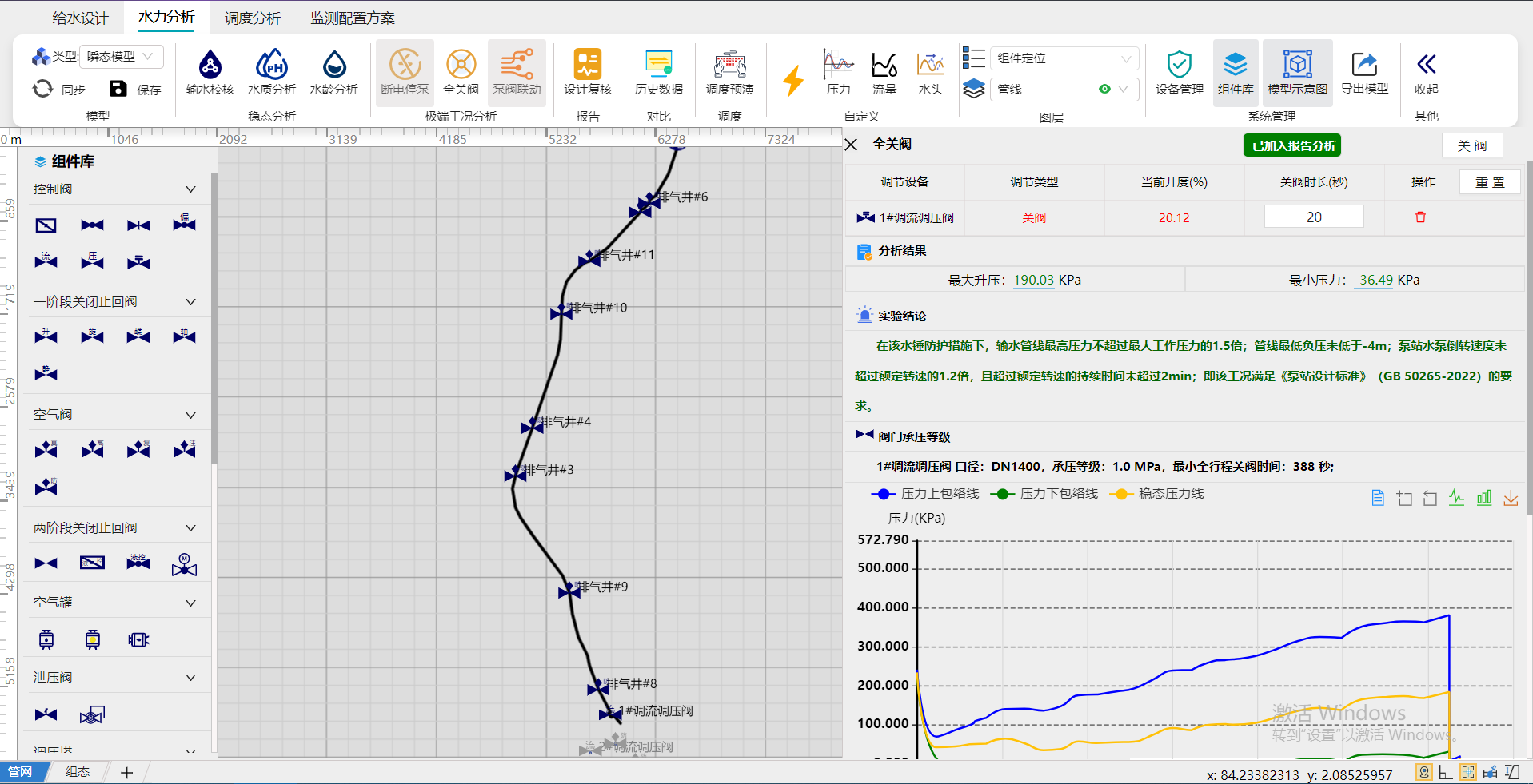Viewport: 1533px width, 784px height.
Task: Switch to the 组态 tab at bottom
Action: pos(77,771)
